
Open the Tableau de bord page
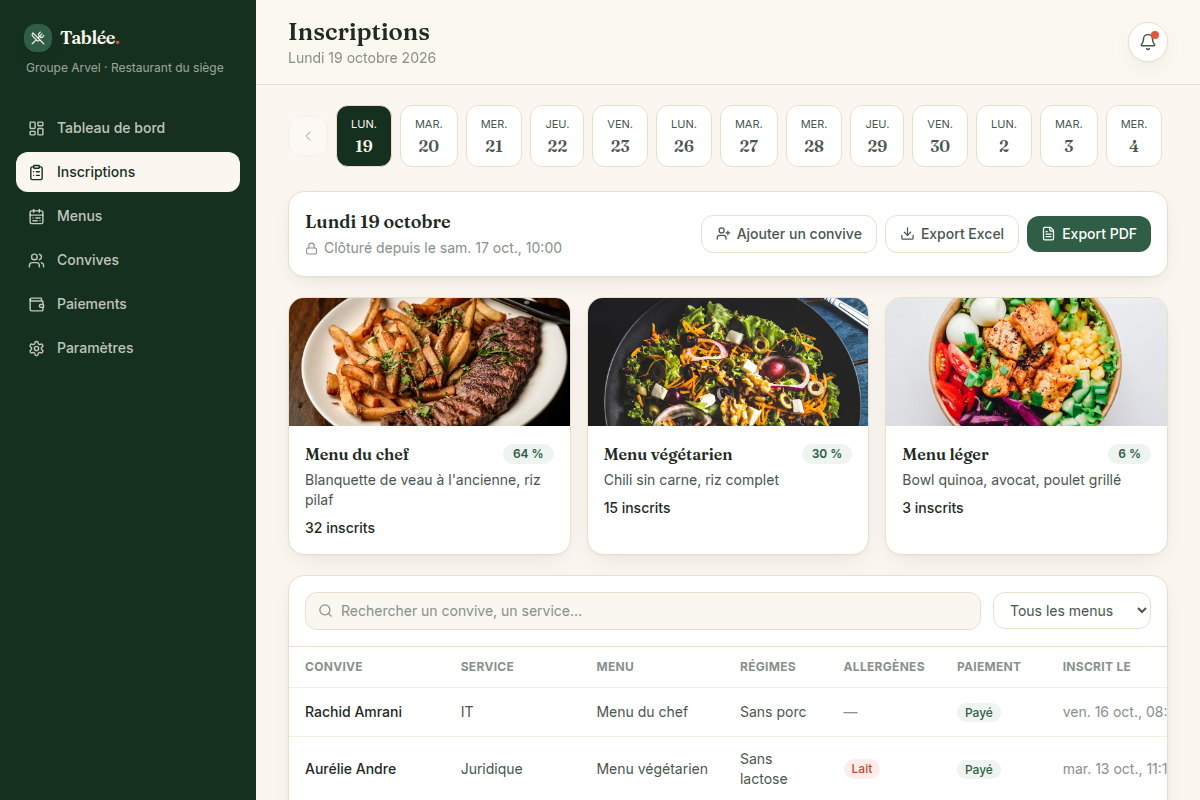click(x=128, y=128)
